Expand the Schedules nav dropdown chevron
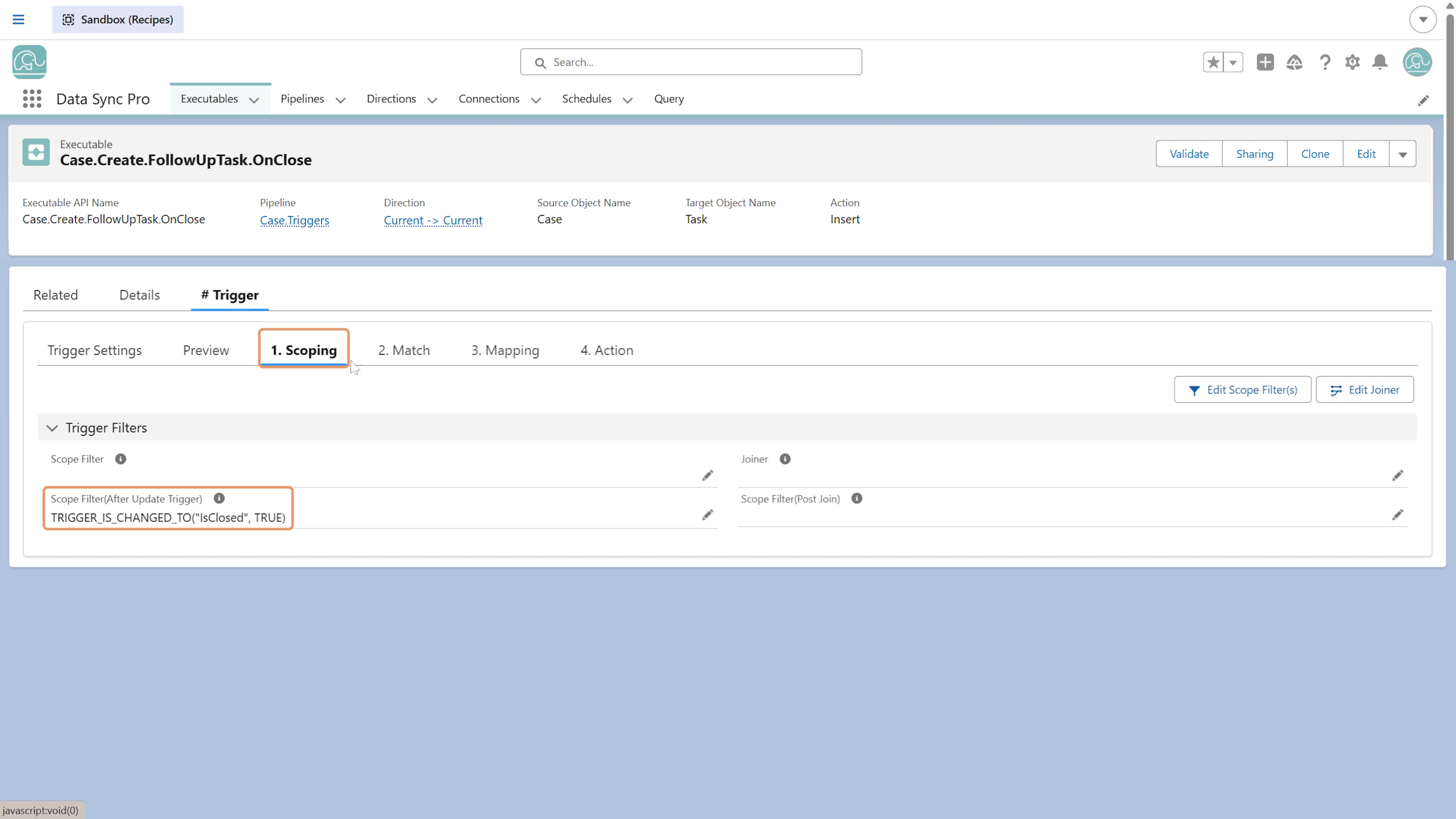 point(628,100)
